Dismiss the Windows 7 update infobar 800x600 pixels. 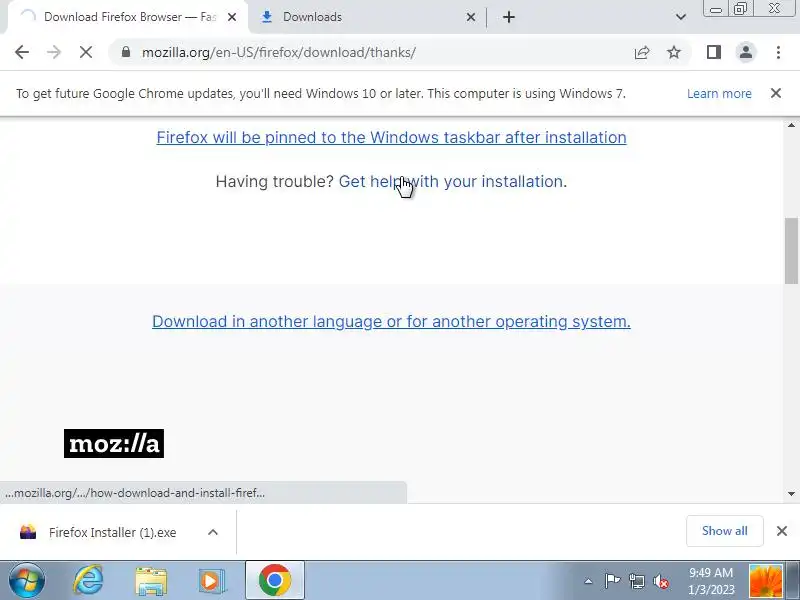(776, 93)
